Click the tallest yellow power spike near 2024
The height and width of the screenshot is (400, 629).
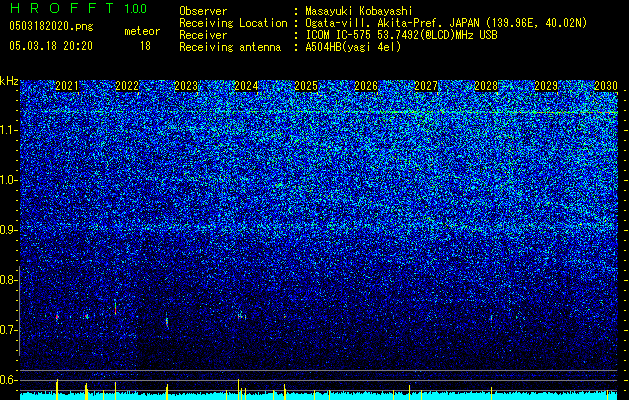[x=238, y=389]
